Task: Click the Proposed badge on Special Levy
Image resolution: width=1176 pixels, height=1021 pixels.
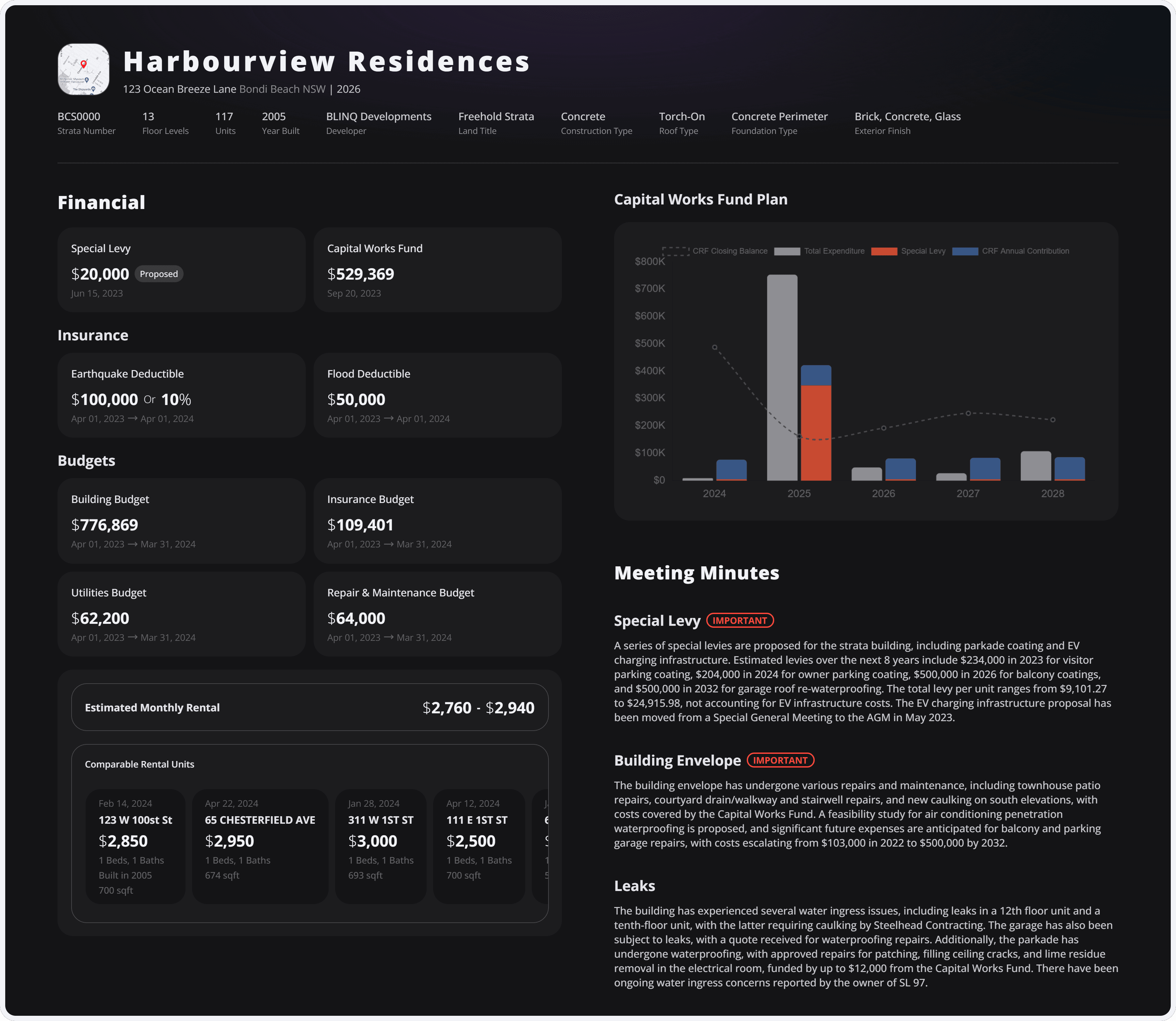Action: [159, 274]
